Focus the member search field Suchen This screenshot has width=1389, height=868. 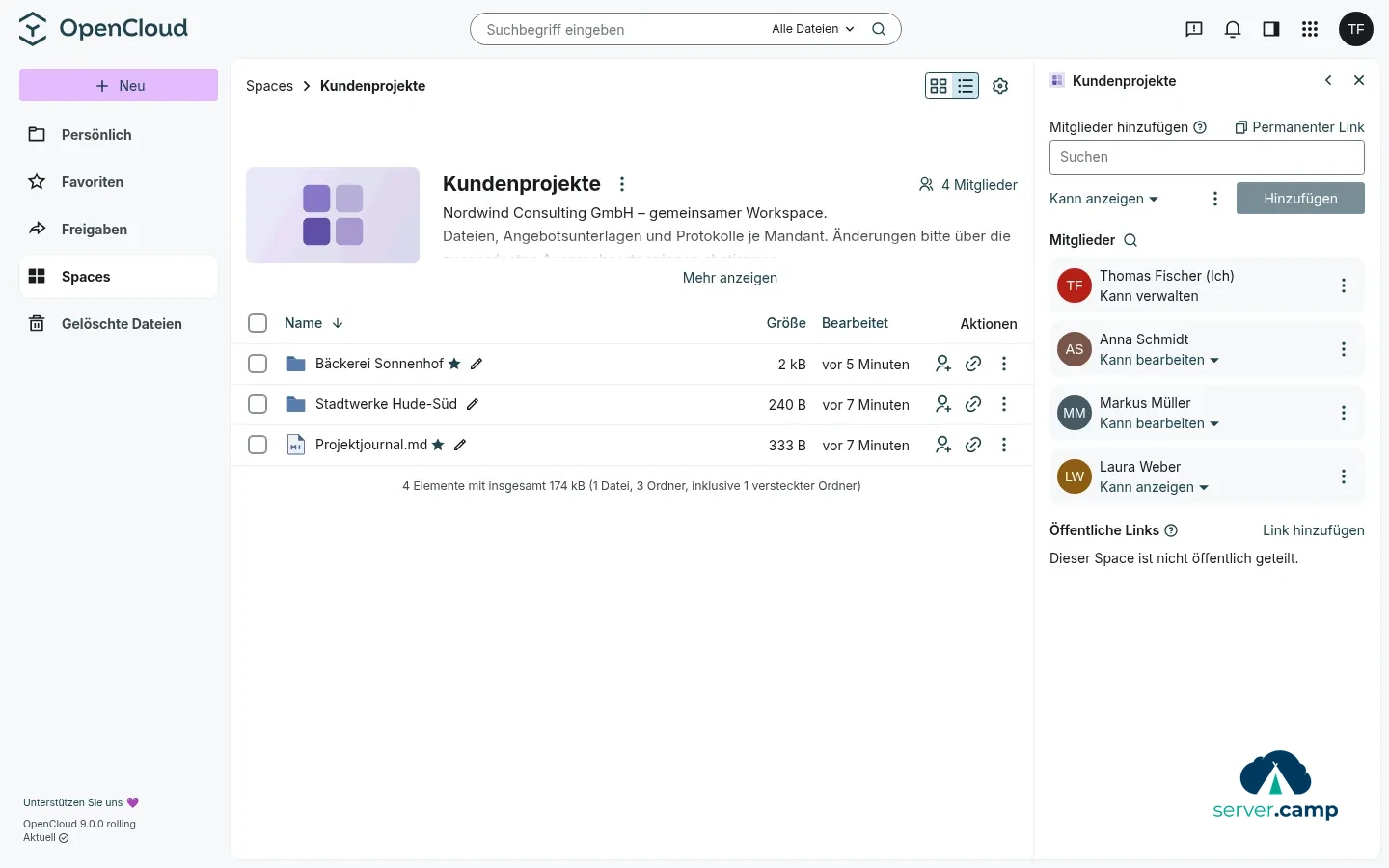(x=1207, y=157)
